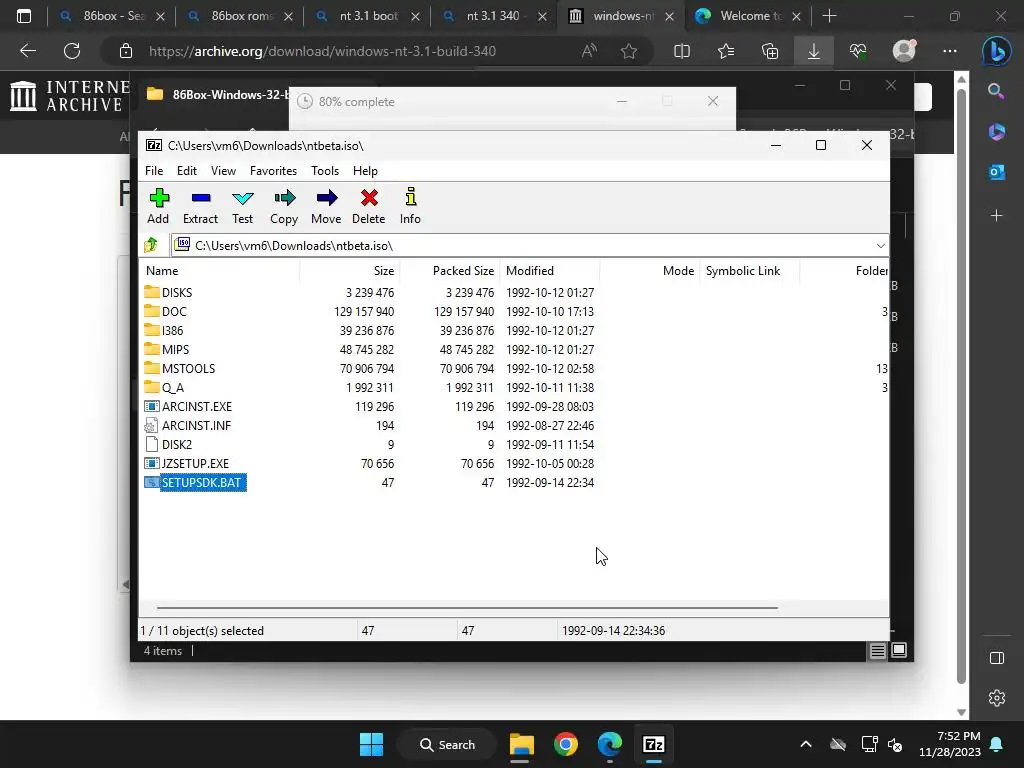Screen dimensions: 1024x768
Task: Click the 7-Zip horizontal scrollbar
Action: tap(467, 607)
